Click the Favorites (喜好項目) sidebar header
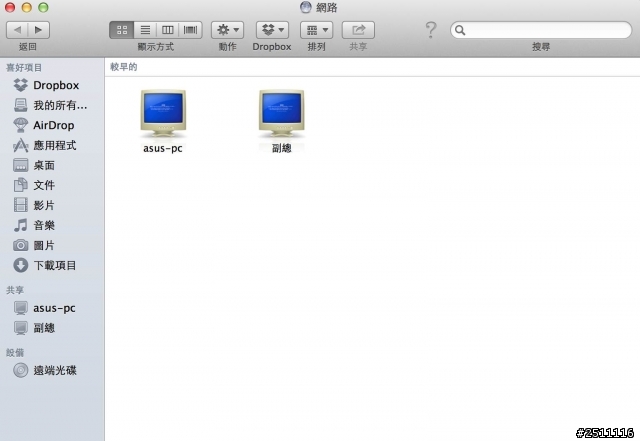The height and width of the screenshot is (441, 640). click(24, 68)
